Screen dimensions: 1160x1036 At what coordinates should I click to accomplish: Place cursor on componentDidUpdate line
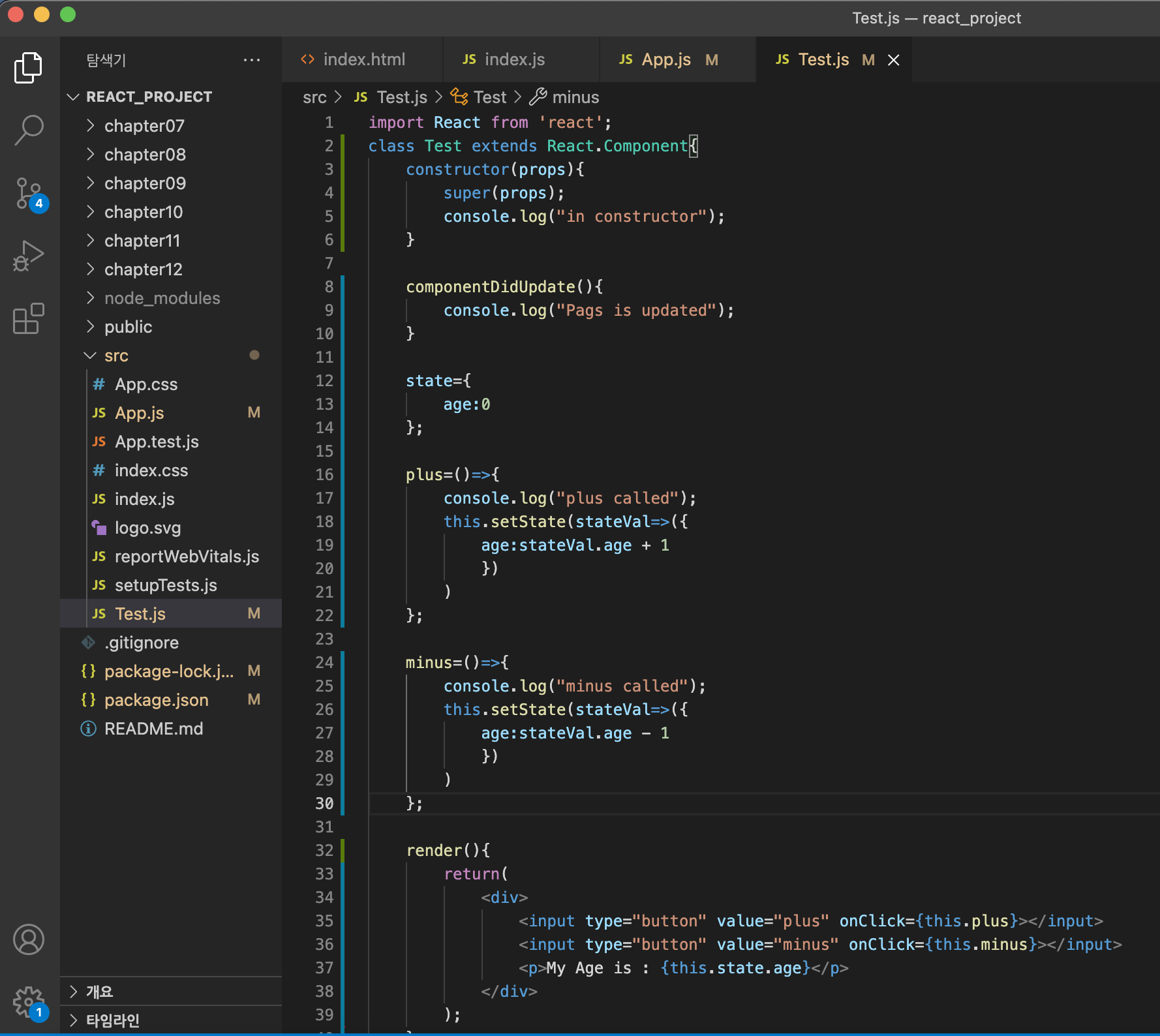tap(504, 287)
